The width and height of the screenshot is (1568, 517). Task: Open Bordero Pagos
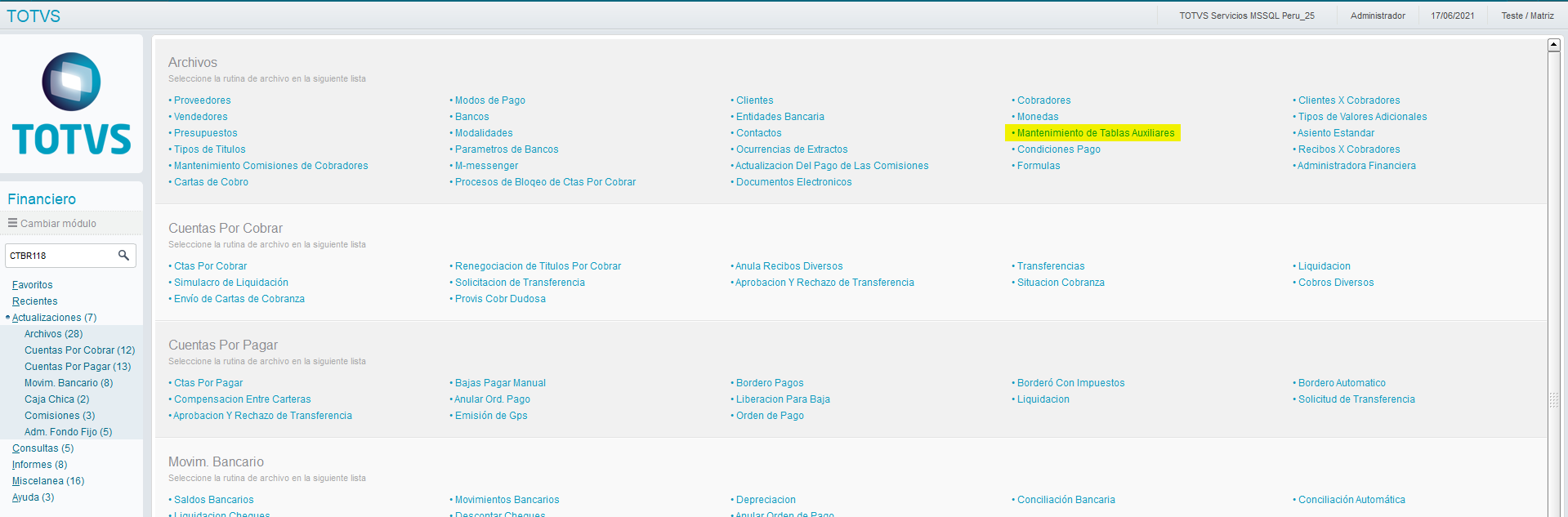pos(770,383)
